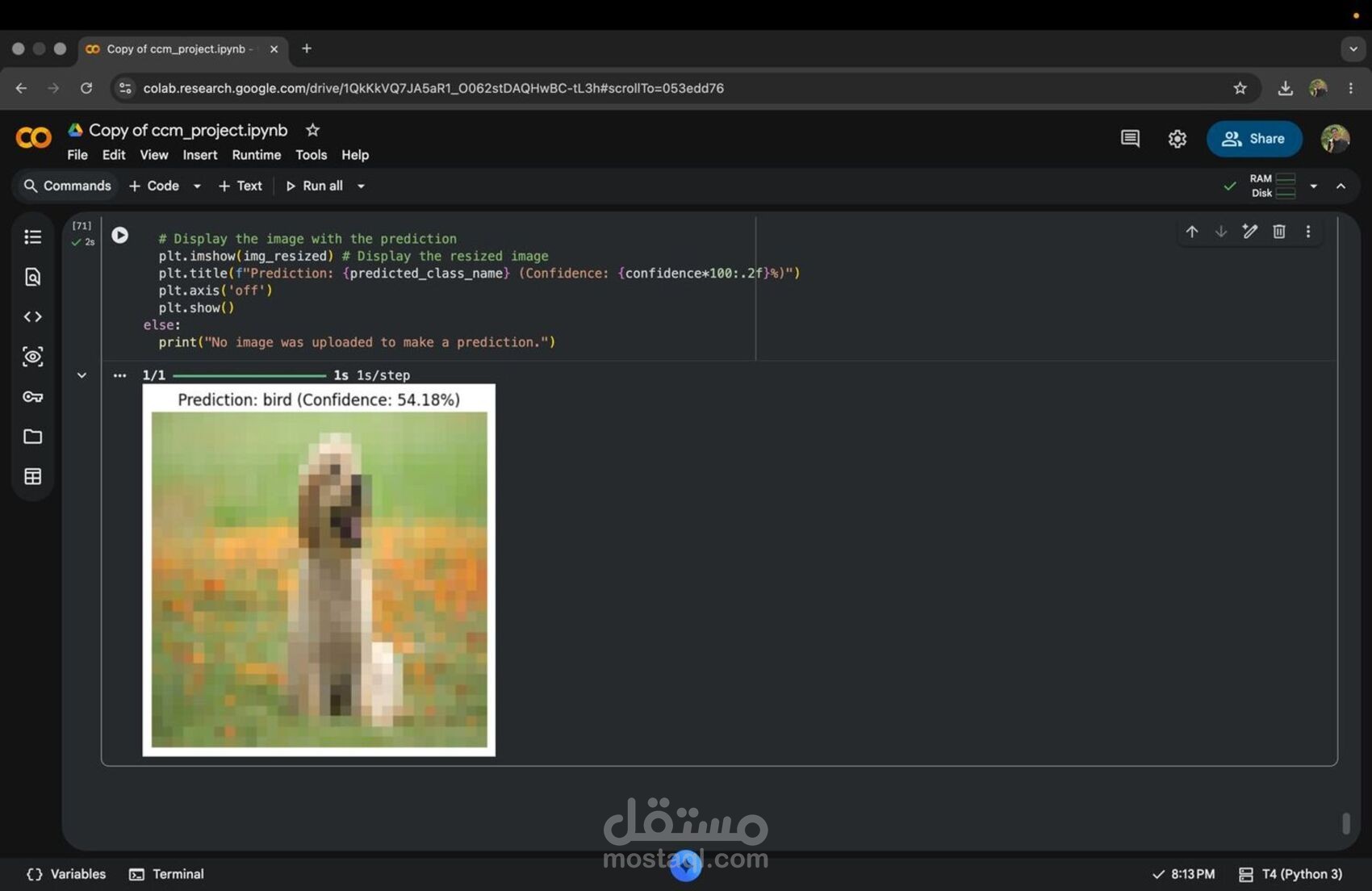Open the Tools menu
Screen dimensions: 1372x891
coord(311,155)
